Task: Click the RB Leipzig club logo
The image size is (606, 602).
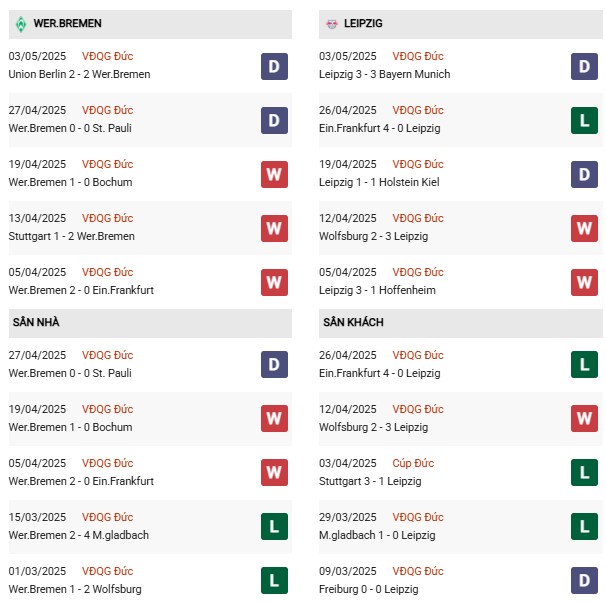Action: (331, 24)
